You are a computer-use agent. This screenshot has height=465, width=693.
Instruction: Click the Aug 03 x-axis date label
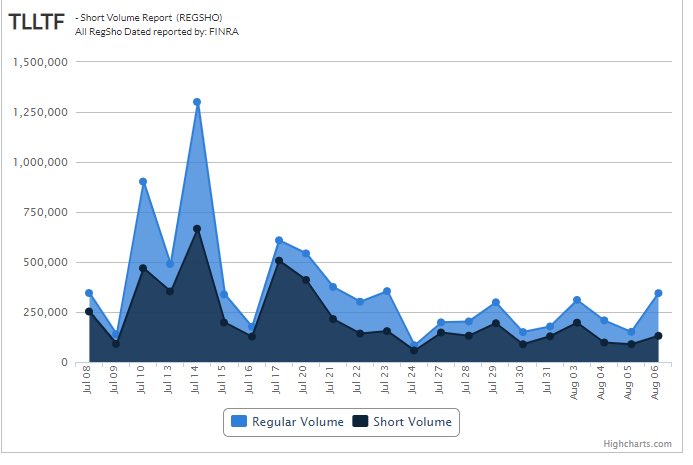point(574,383)
